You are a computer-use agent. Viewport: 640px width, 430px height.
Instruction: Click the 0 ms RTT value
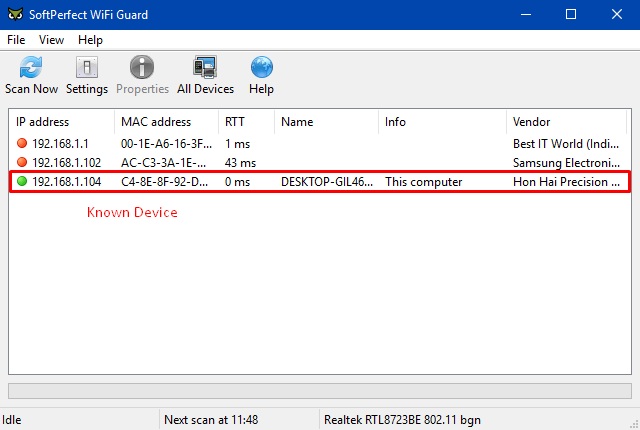click(237, 182)
